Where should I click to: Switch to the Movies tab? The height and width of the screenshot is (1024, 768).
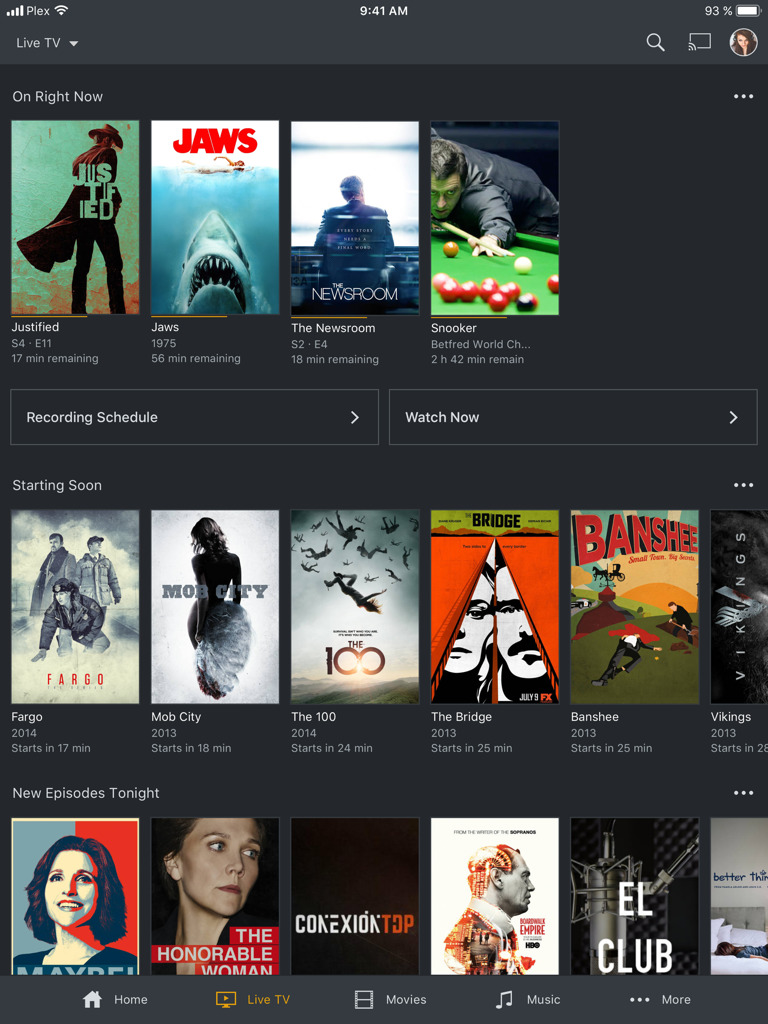390,999
